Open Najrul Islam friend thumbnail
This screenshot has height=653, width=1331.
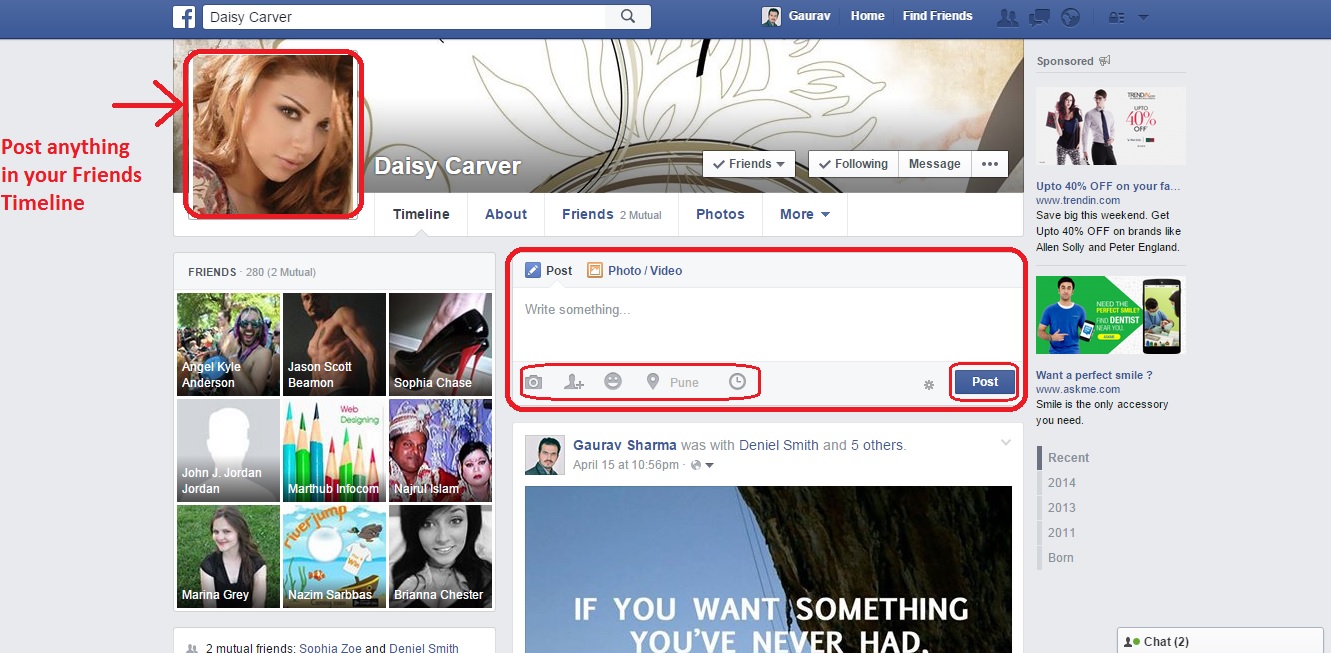(440, 450)
